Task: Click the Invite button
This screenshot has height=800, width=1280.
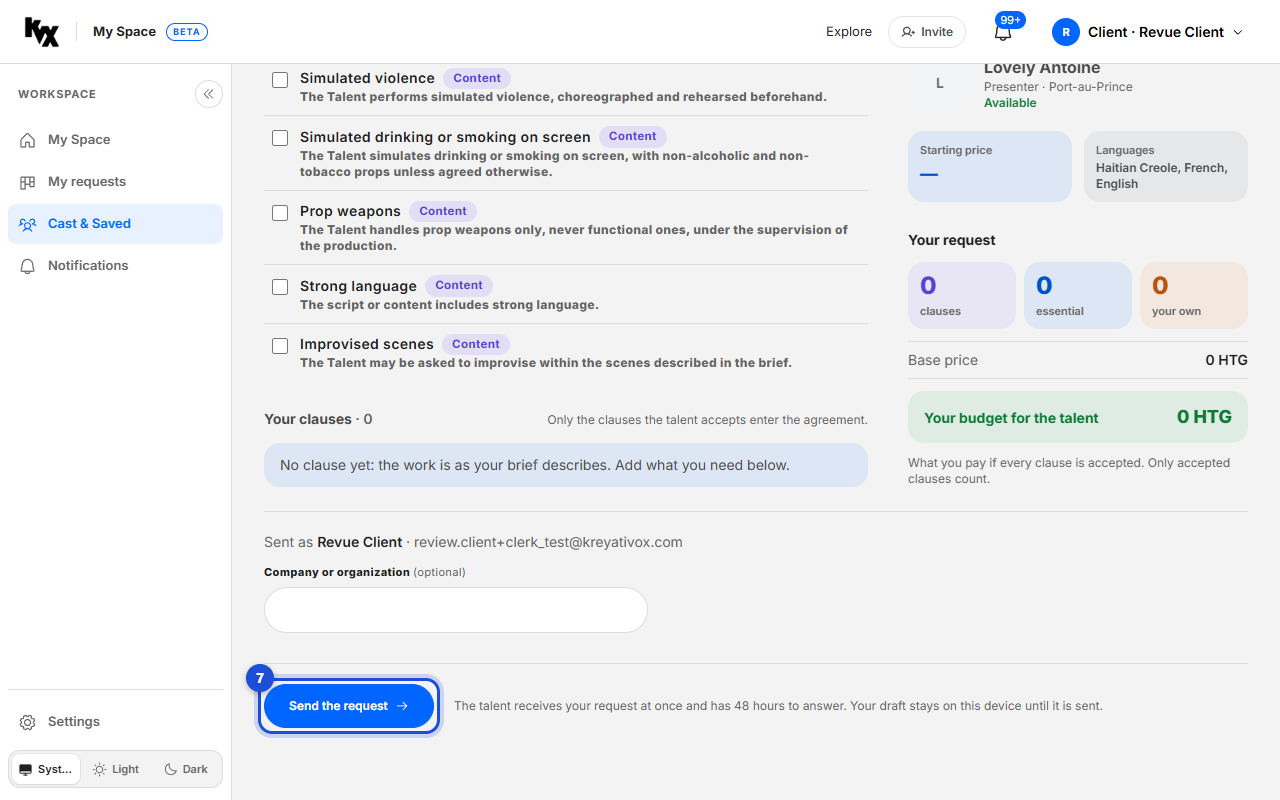Action: coord(927,32)
